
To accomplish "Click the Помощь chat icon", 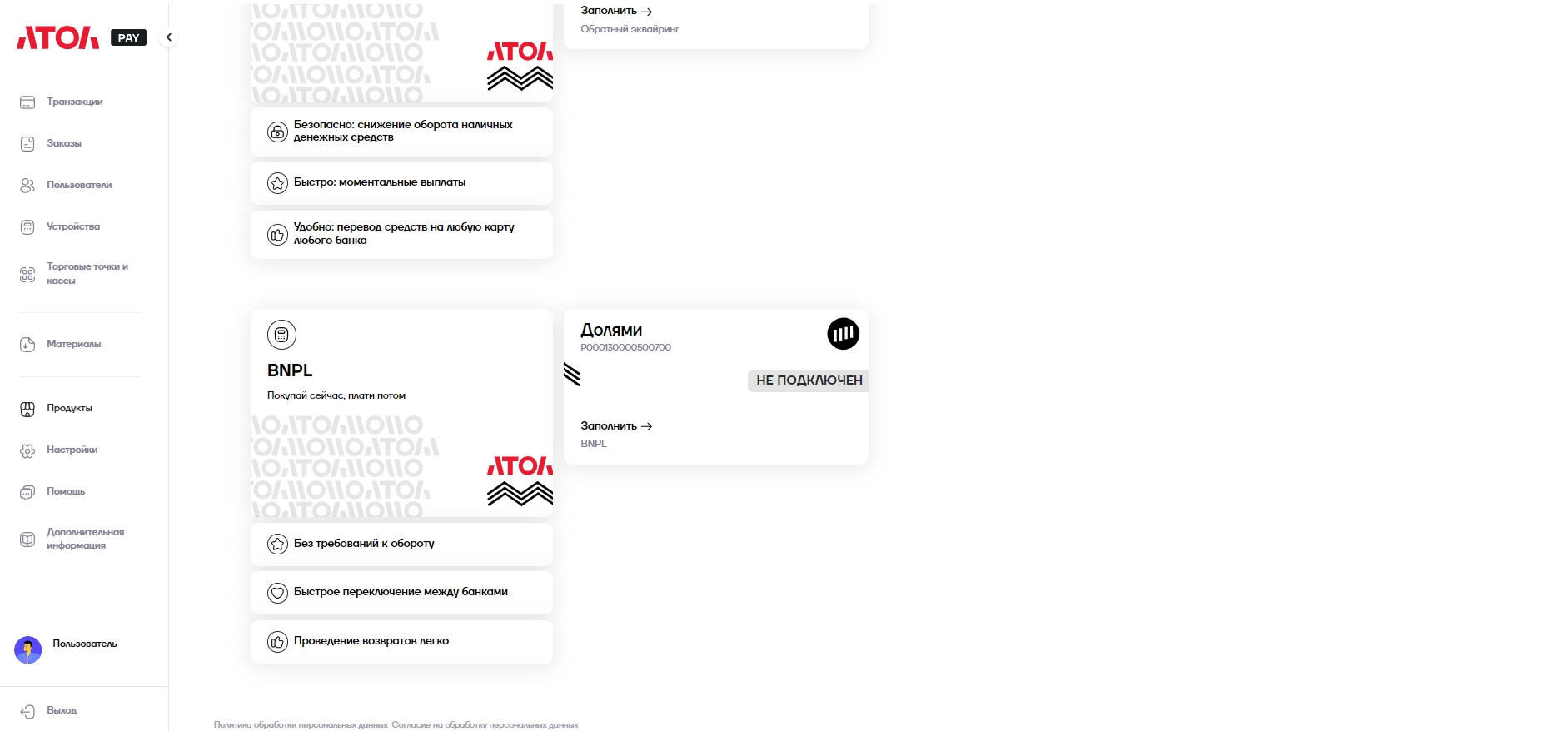I will [27, 492].
